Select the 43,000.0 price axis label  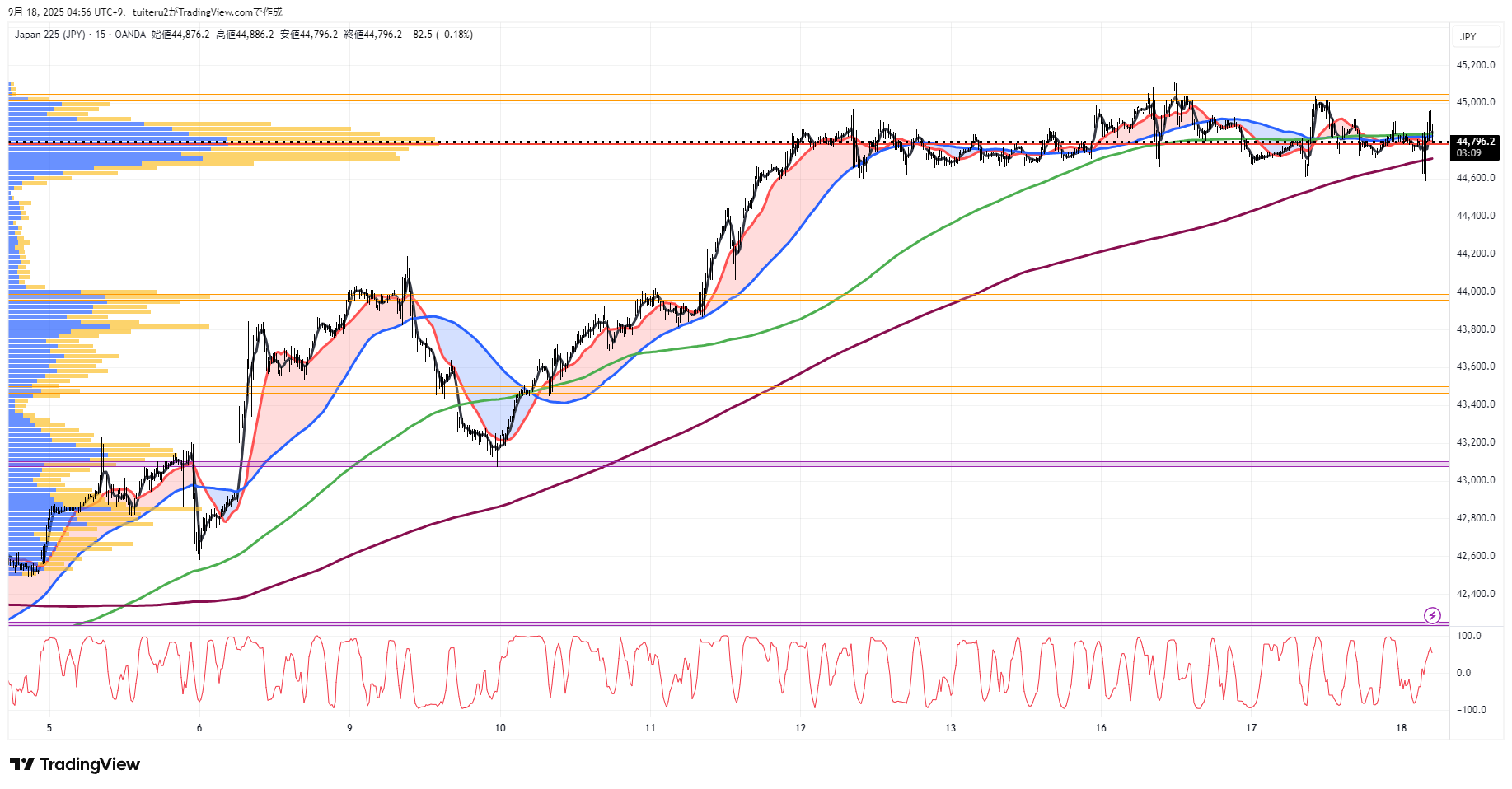tap(1476, 480)
